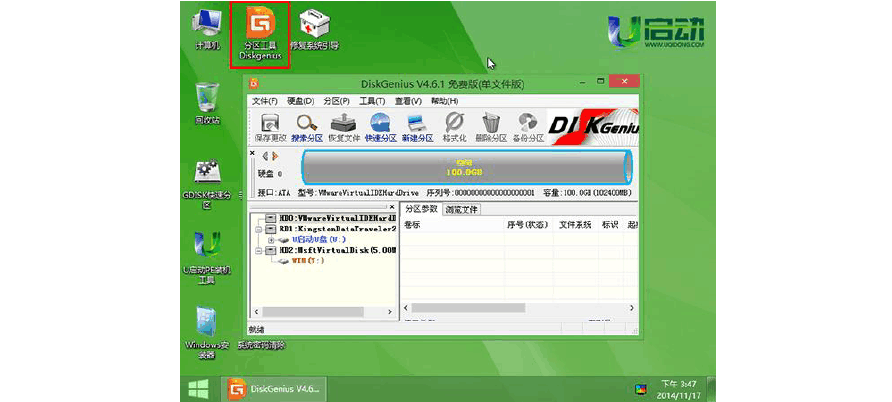
Task: Open the 工具(T) menu
Action: (x=372, y=101)
